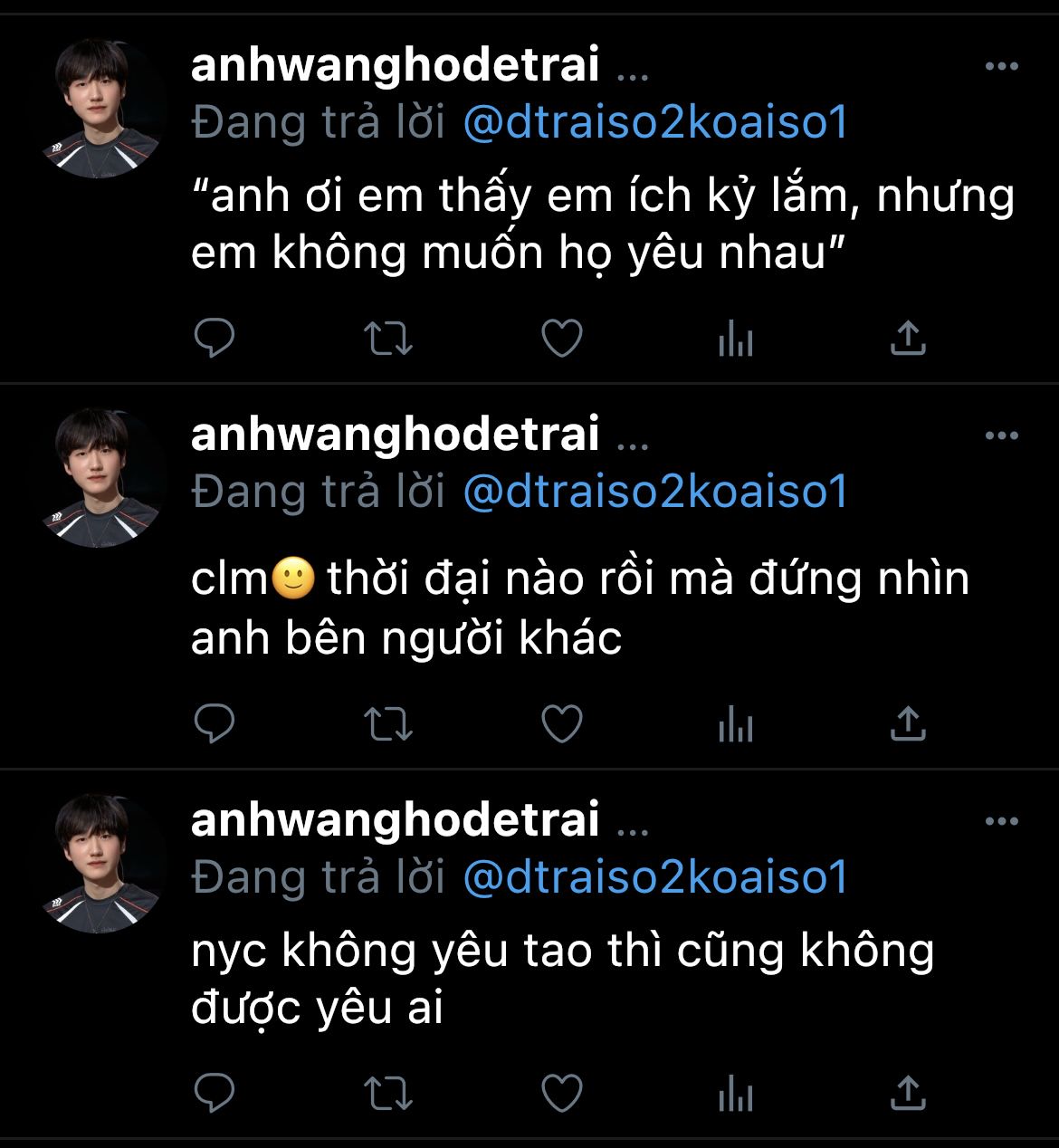
Task: Reply to the "nyc không yêu tao" tweet
Action: (215, 1094)
